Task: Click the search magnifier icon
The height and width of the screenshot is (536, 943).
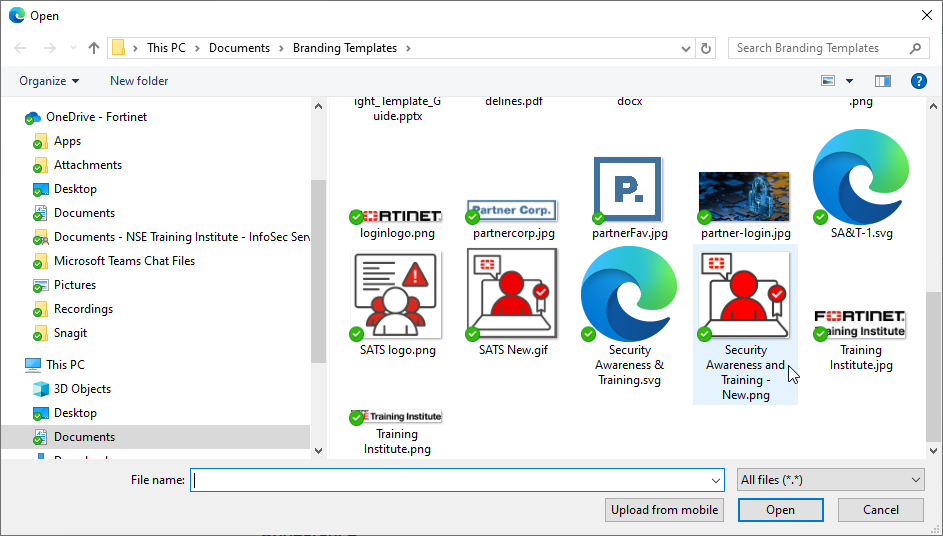Action: 915,48
